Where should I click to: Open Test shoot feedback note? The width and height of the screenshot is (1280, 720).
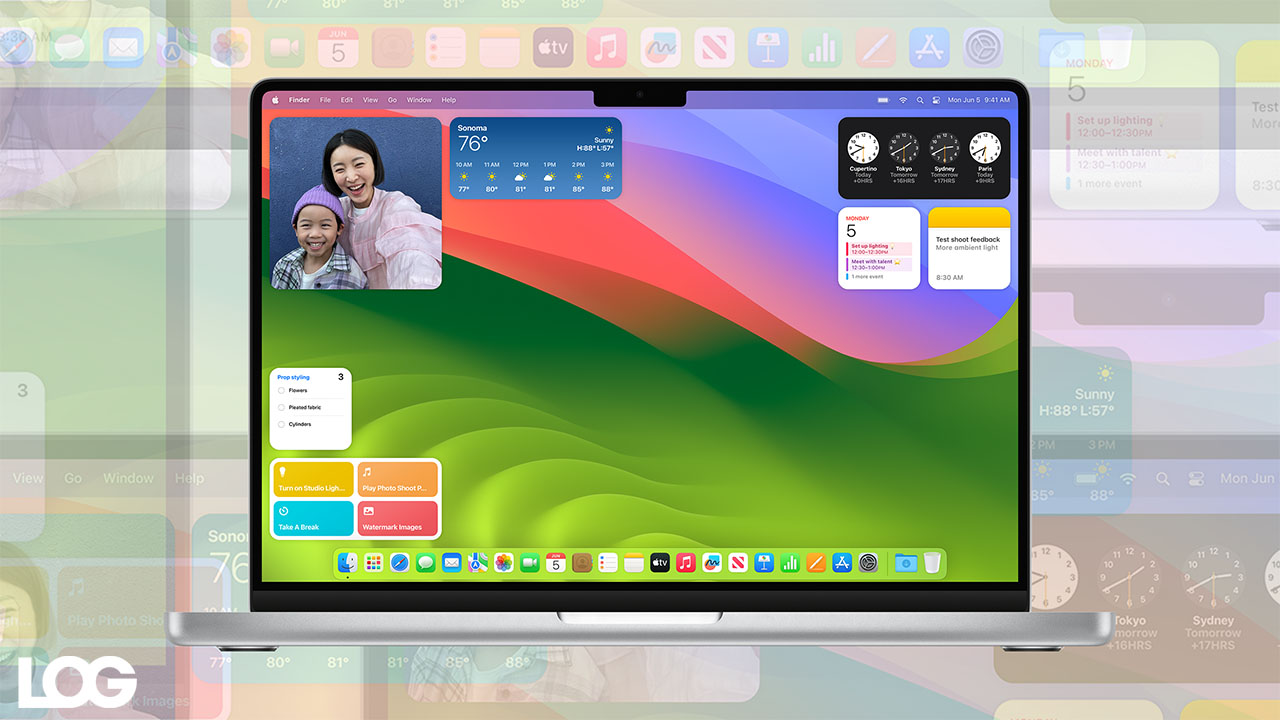(x=969, y=248)
